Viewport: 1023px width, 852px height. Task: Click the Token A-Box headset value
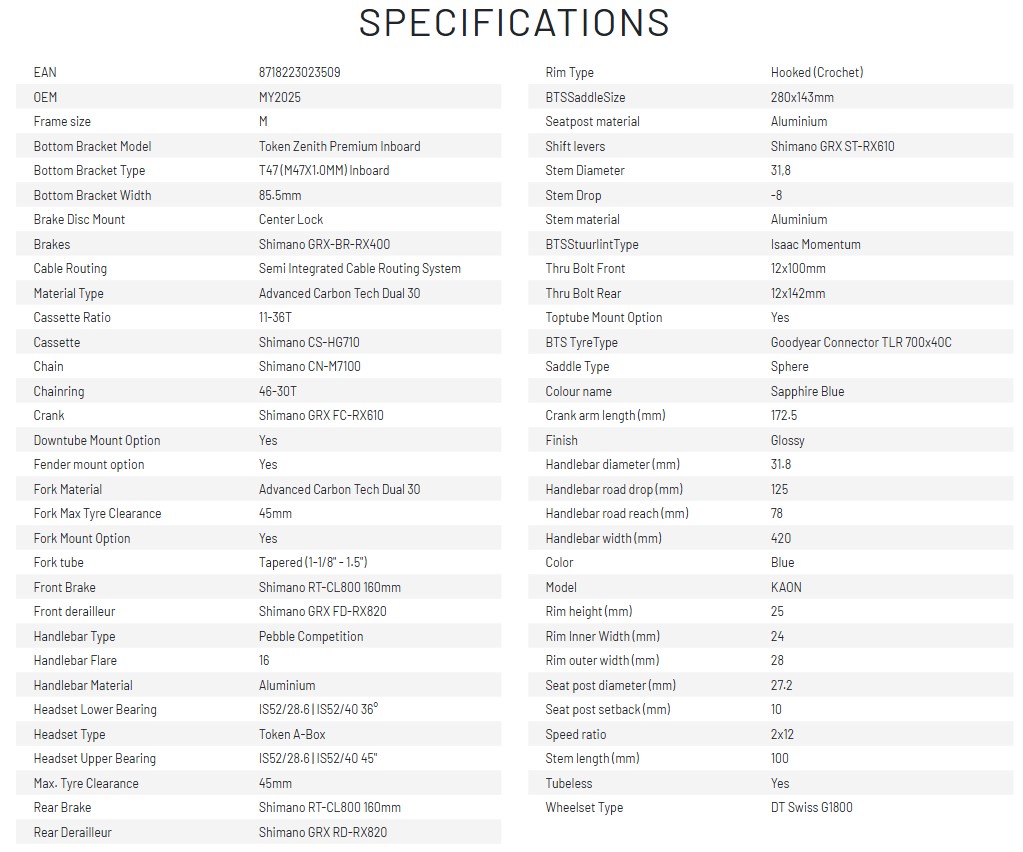[x=292, y=734]
